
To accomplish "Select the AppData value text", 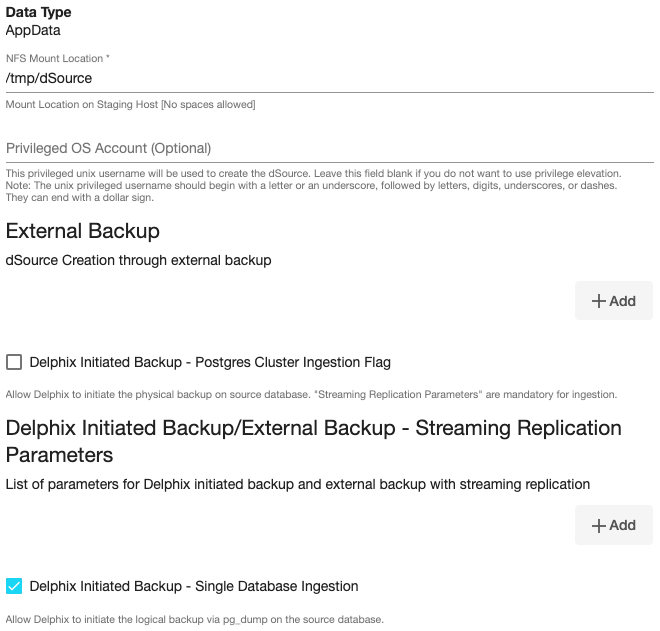I will (x=33, y=30).
